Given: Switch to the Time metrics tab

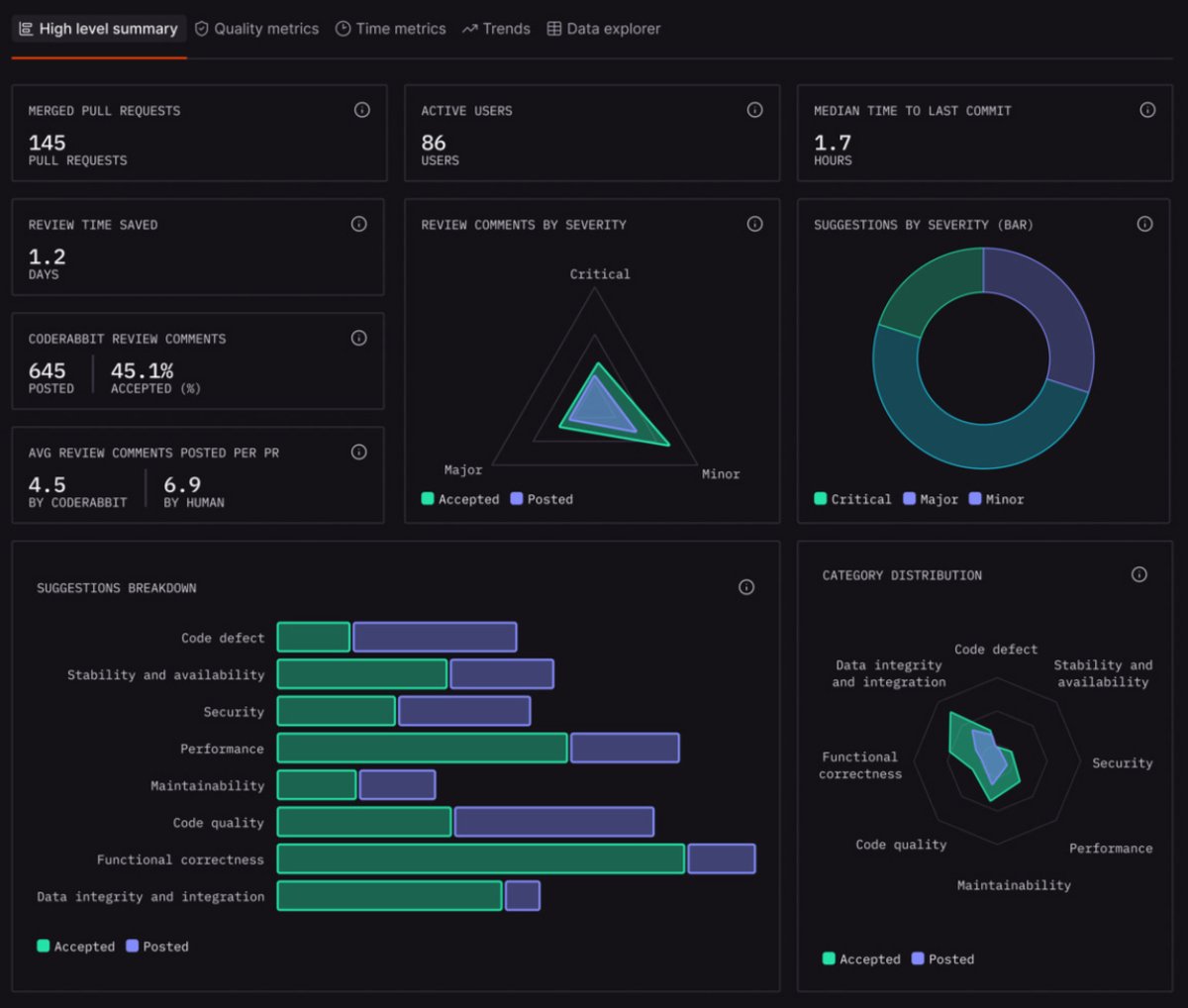Looking at the screenshot, I should 390,29.
